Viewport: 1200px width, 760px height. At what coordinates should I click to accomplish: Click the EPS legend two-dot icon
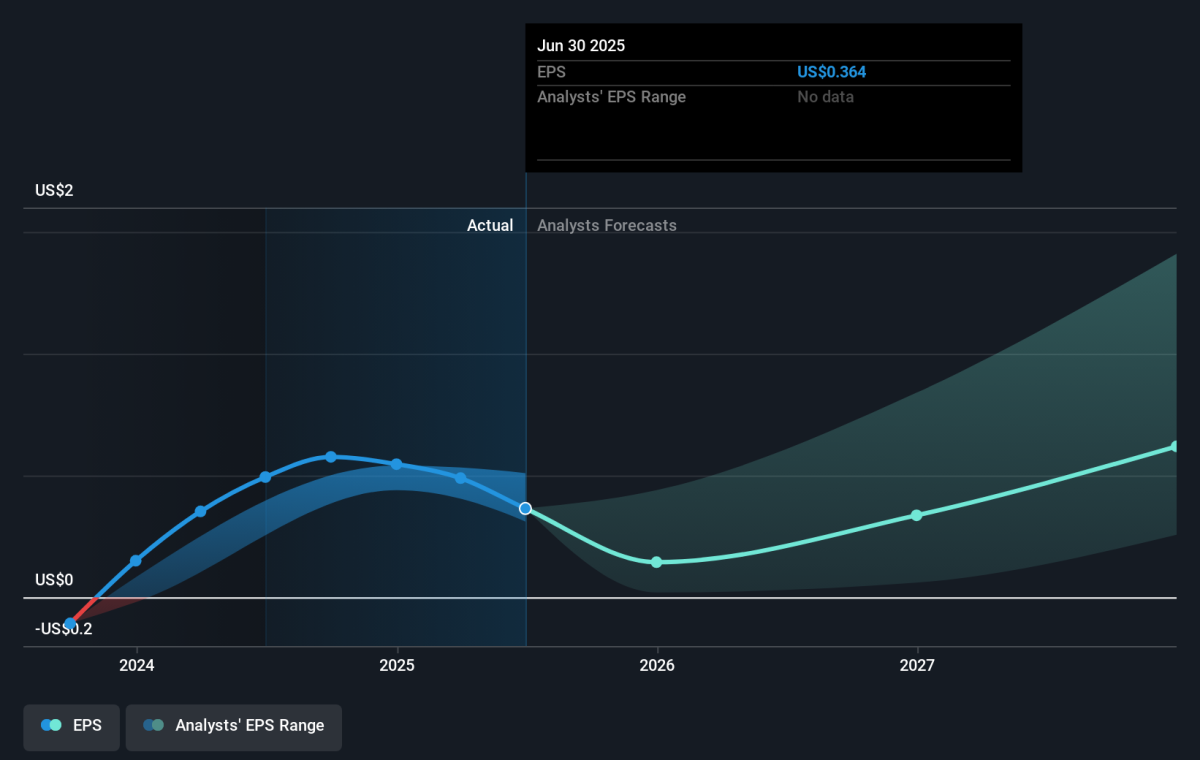[x=51, y=726]
